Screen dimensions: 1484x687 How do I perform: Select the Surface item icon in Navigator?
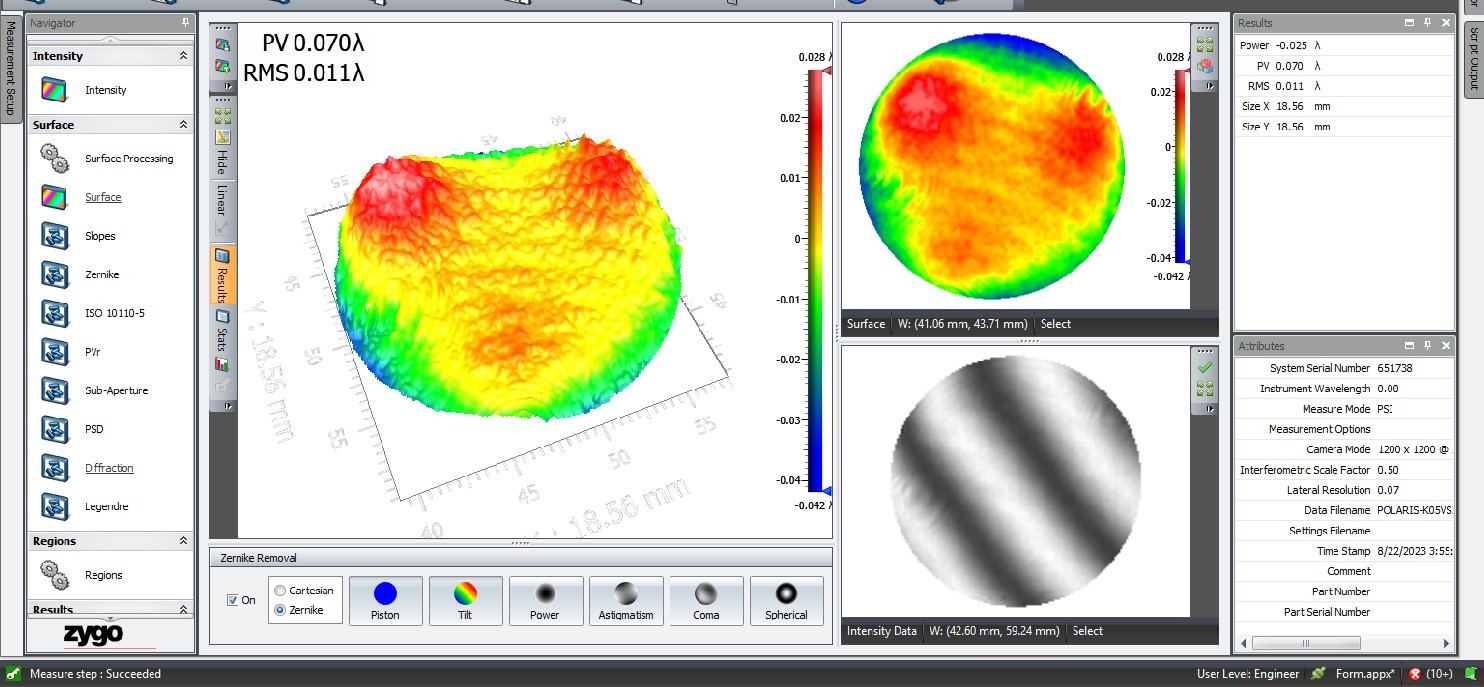coord(54,197)
